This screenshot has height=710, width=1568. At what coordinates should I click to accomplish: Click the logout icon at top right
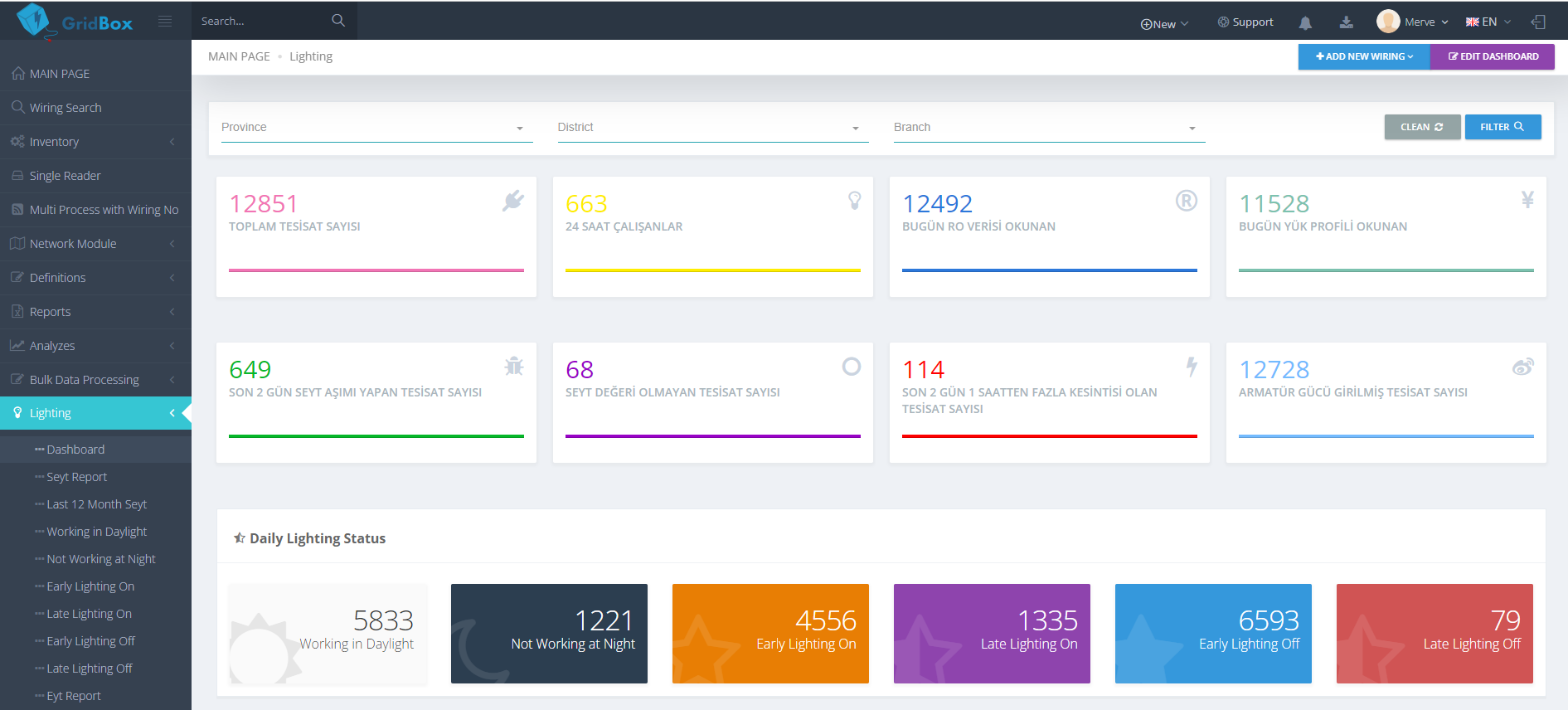[1538, 22]
